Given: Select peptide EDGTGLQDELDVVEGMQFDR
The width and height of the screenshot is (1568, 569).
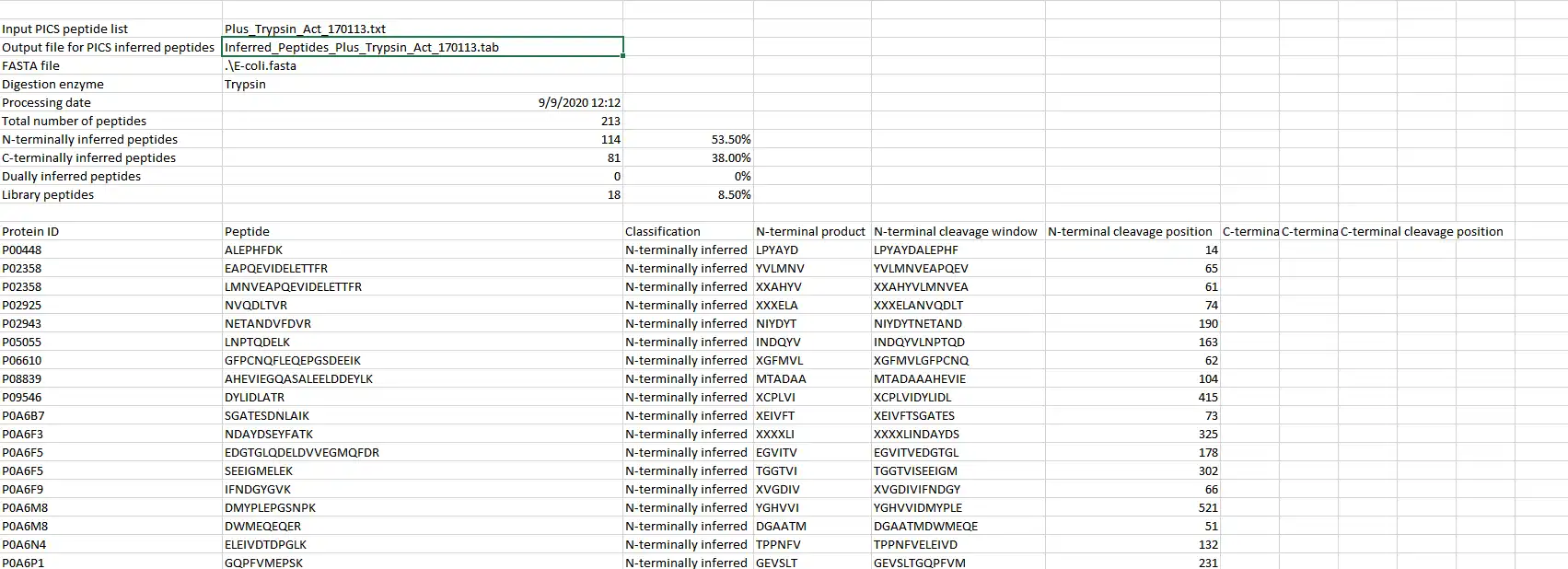Looking at the screenshot, I should (423, 452).
